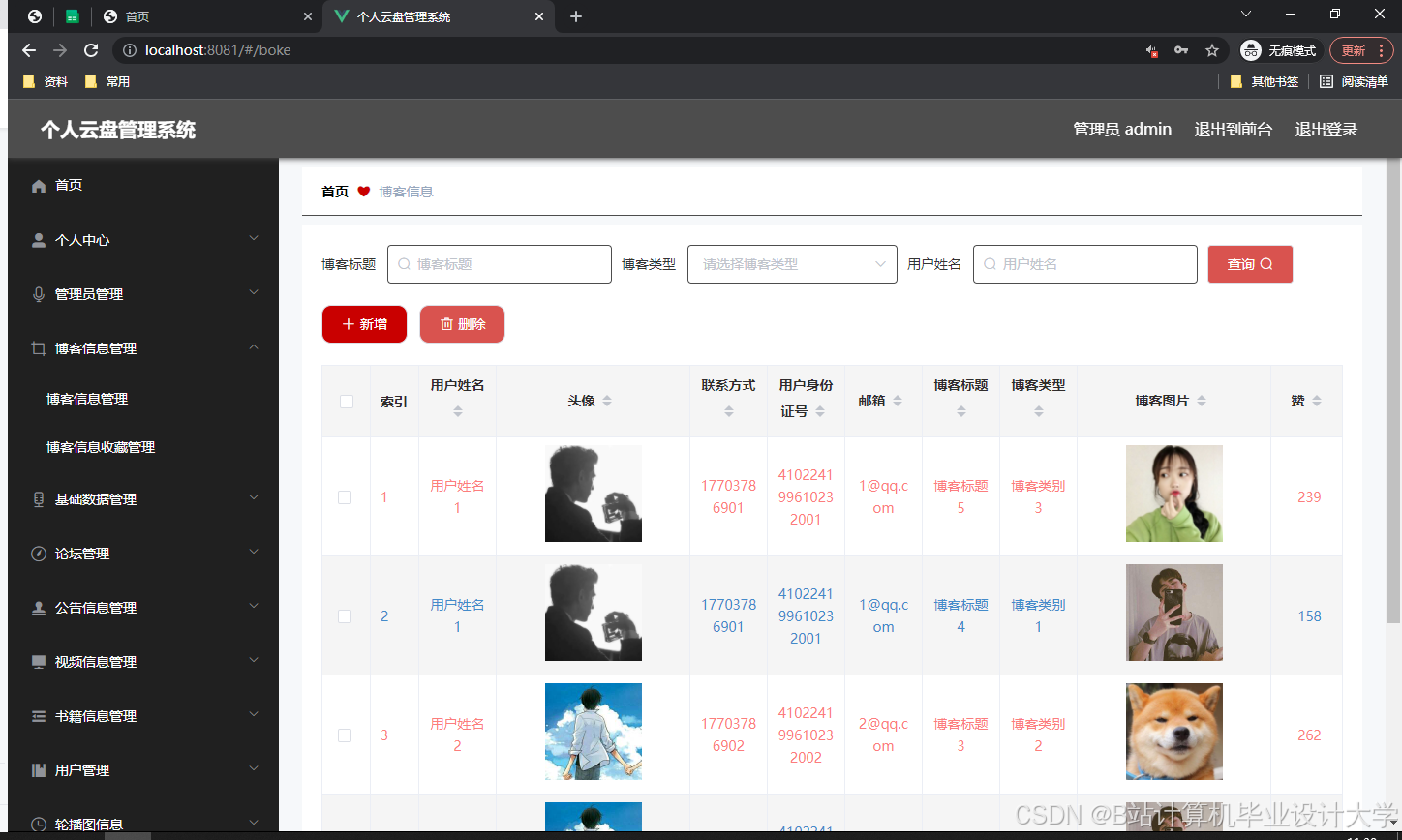Sort by 博客类型 column arrows
The width and height of the screenshot is (1402, 840).
tap(1039, 411)
